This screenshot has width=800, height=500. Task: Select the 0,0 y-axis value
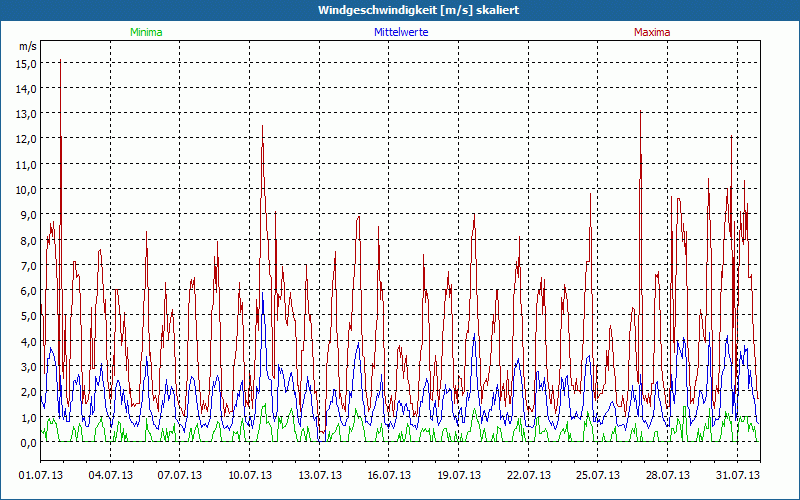tap(30, 442)
